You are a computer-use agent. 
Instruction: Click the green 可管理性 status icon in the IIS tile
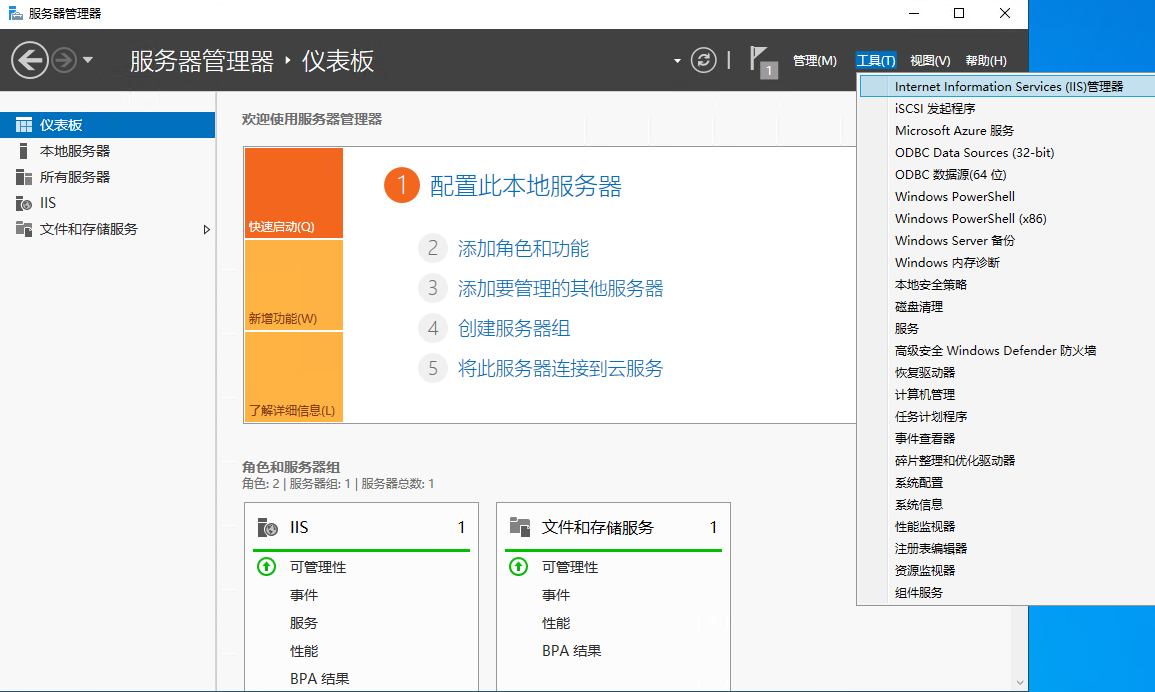tap(266, 567)
